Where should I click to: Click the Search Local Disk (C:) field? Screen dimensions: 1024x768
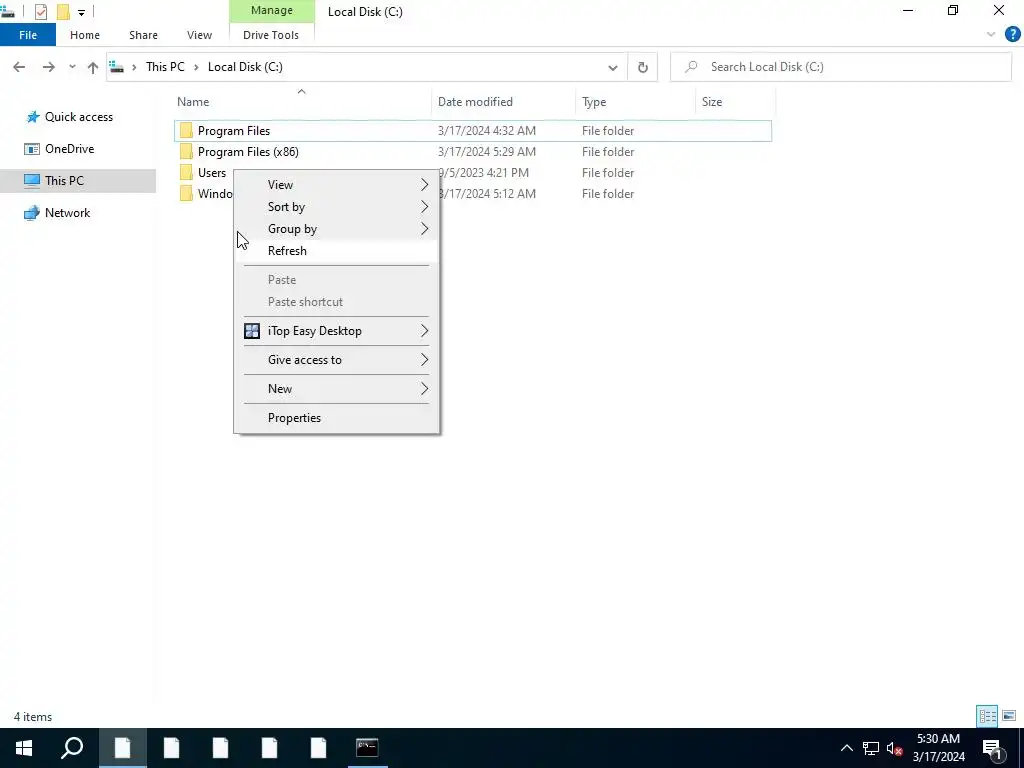pos(840,67)
